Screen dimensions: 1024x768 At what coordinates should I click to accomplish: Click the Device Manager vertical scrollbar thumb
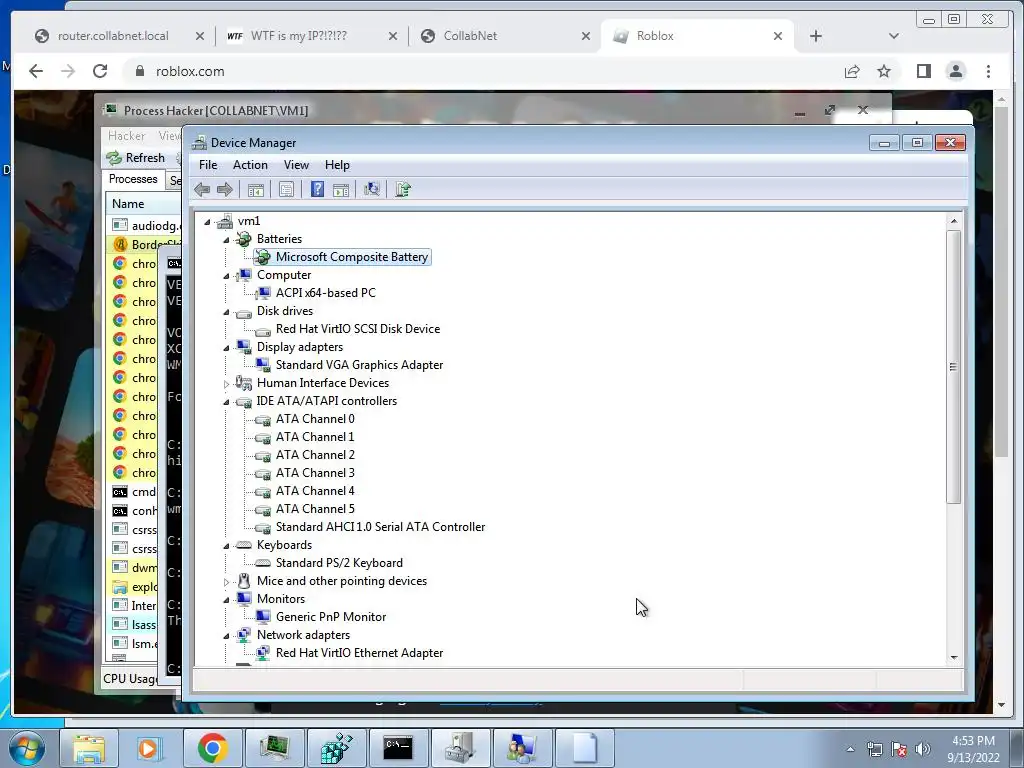[x=954, y=366]
